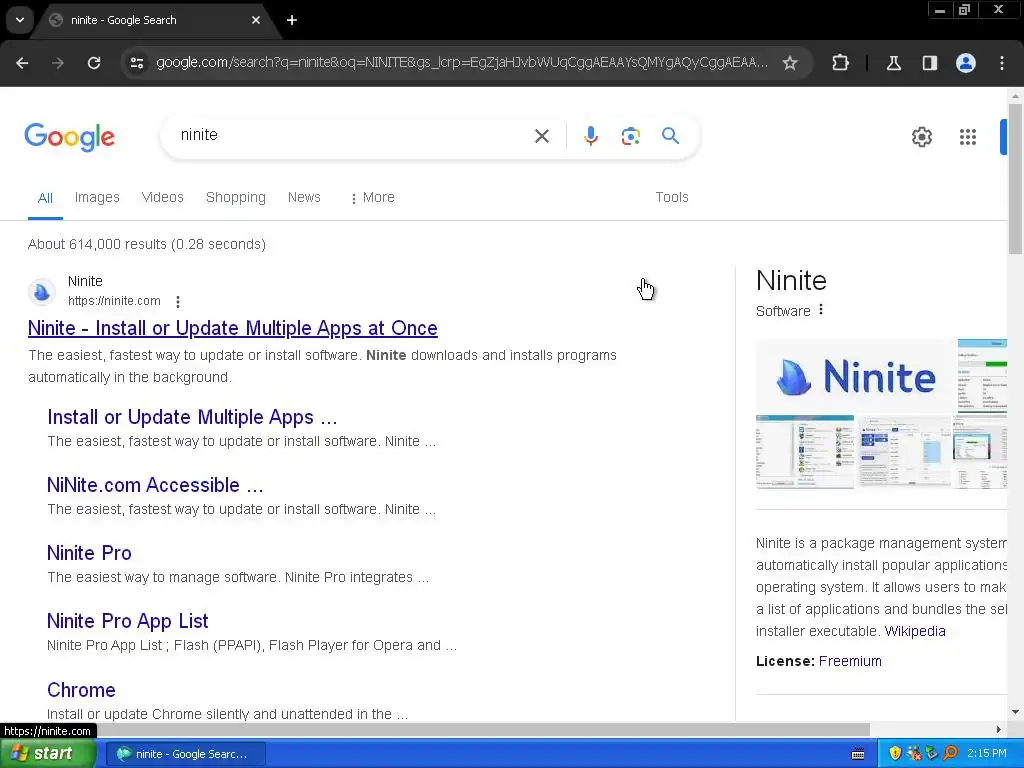
Task: Switch to the Images tab
Action: (97, 197)
